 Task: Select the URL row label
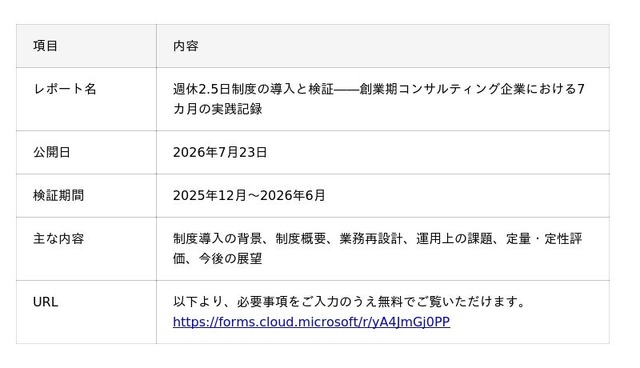pyautogui.click(x=45, y=302)
